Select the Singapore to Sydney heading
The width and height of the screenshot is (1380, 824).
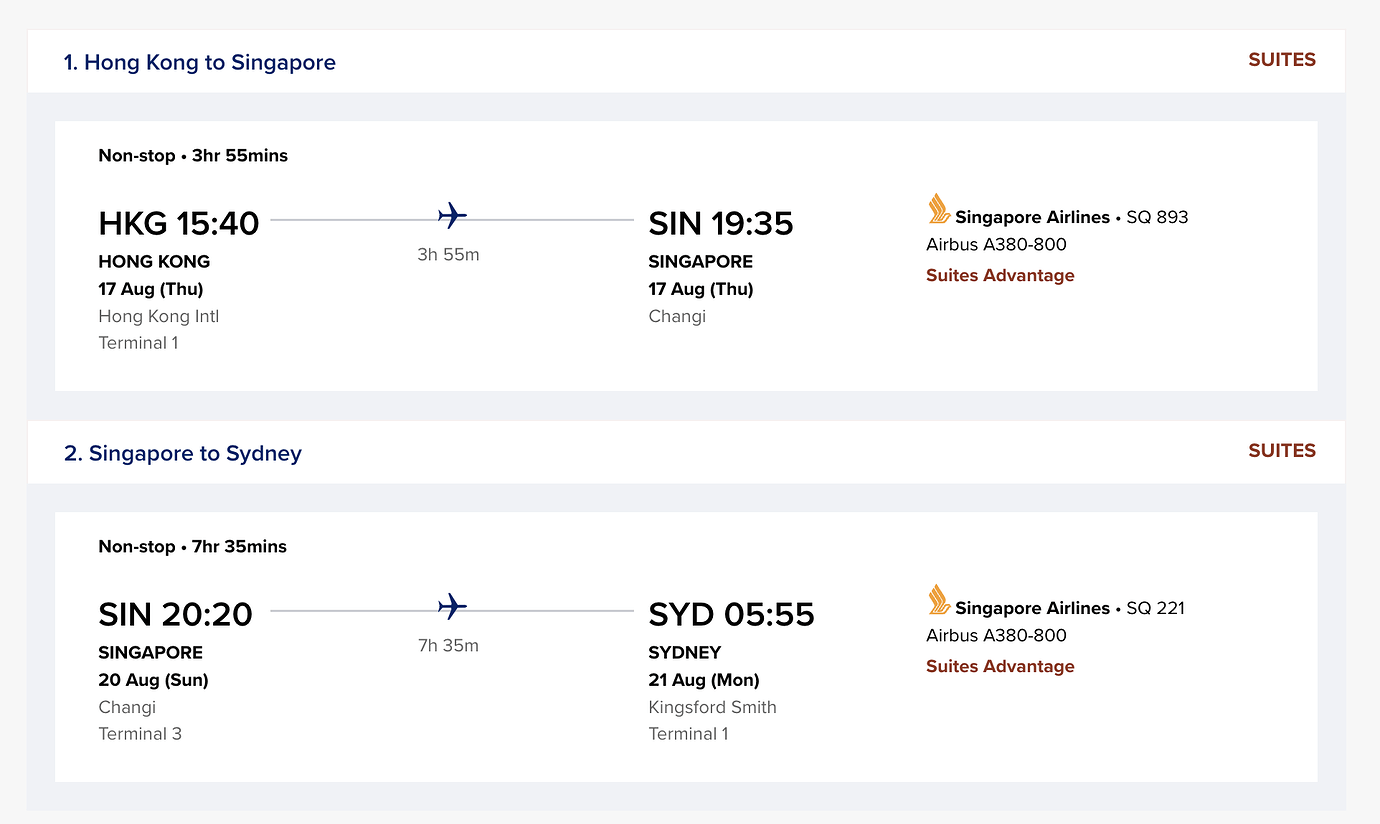pos(183,454)
